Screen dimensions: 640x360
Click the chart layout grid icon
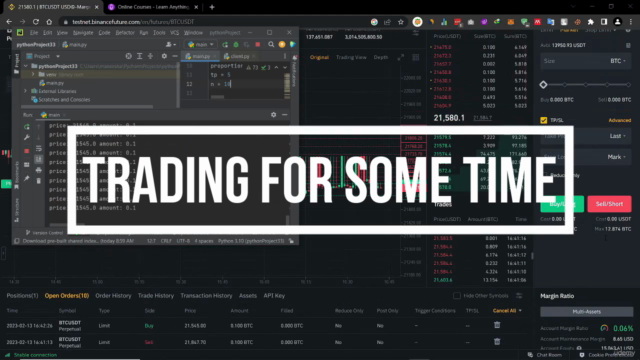click(416, 58)
